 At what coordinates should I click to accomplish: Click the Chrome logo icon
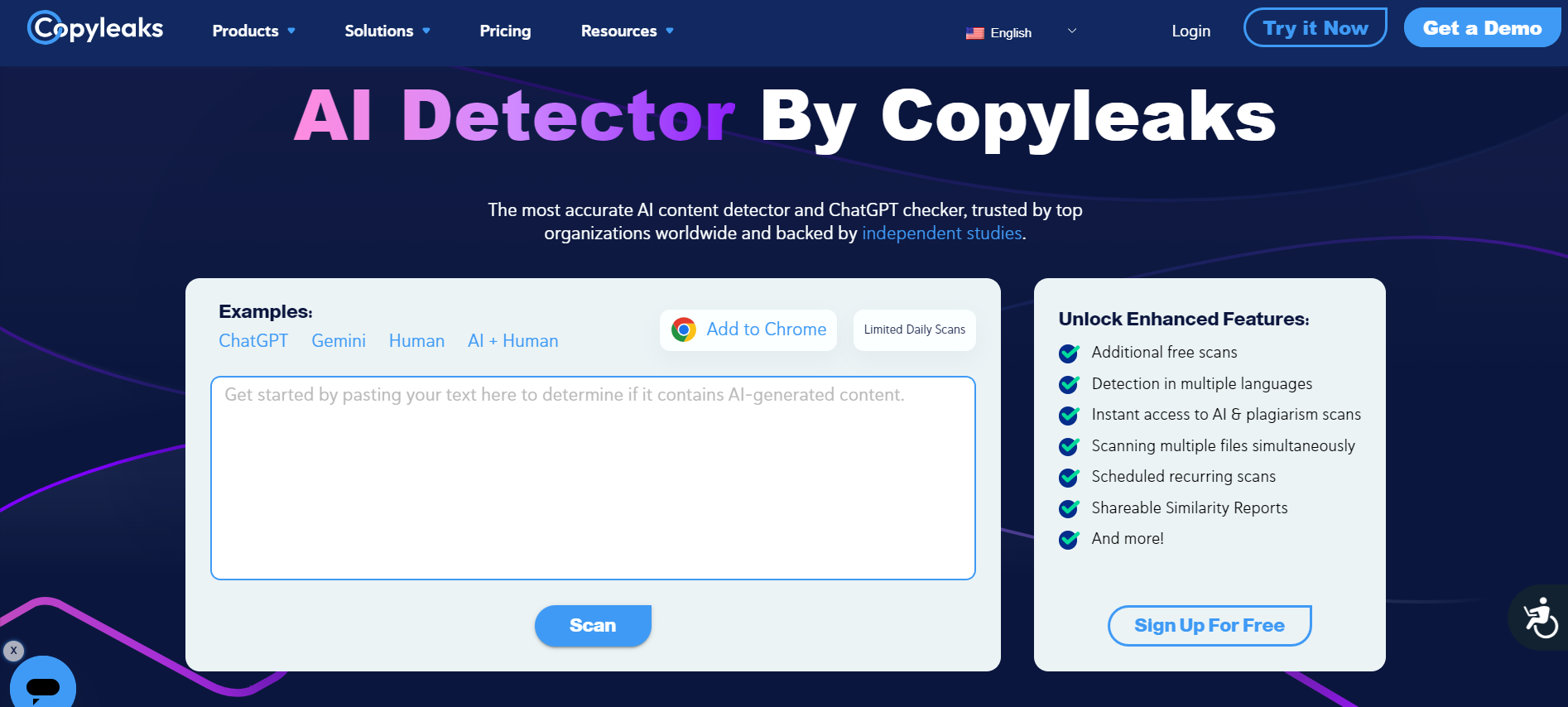tap(684, 329)
